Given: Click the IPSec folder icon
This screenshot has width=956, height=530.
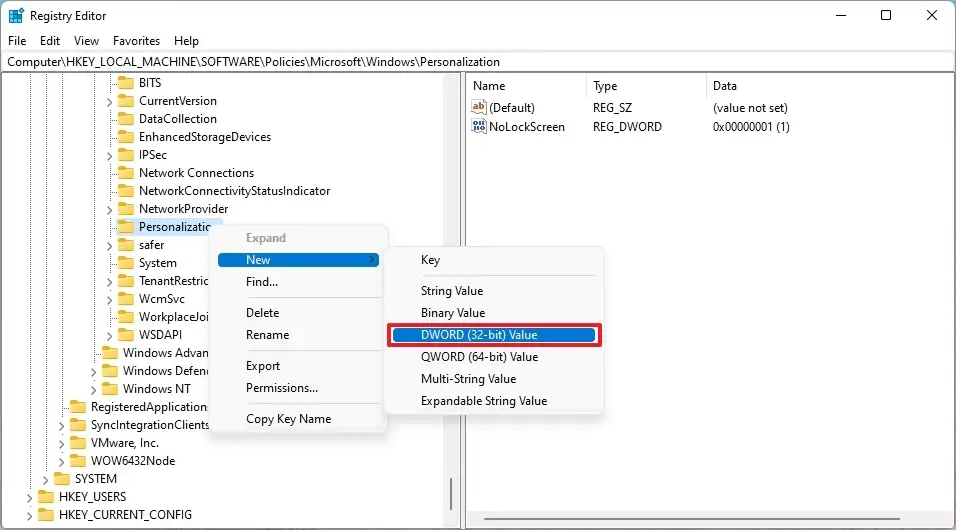Looking at the screenshot, I should tap(126, 154).
